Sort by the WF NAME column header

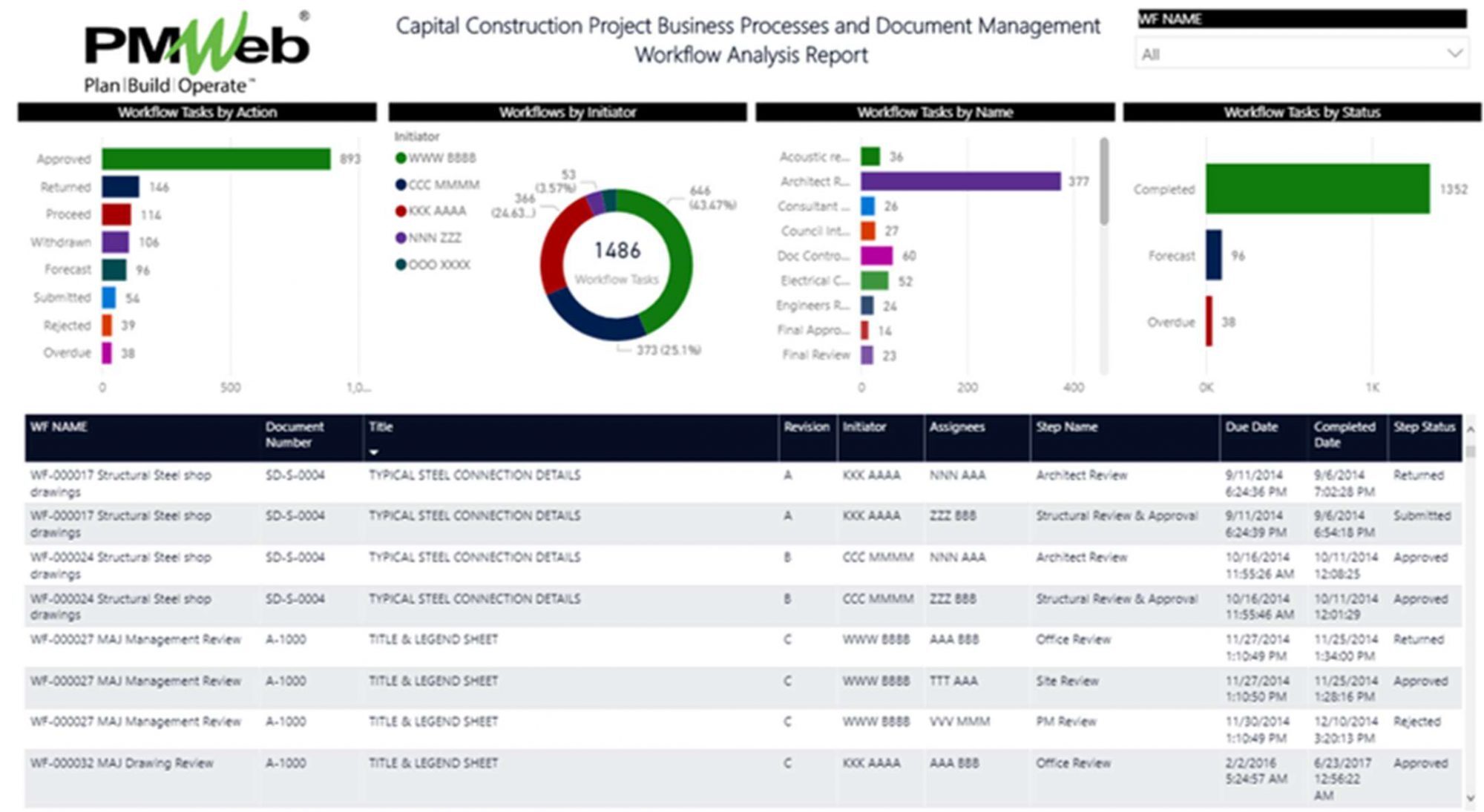tap(59, 427)
